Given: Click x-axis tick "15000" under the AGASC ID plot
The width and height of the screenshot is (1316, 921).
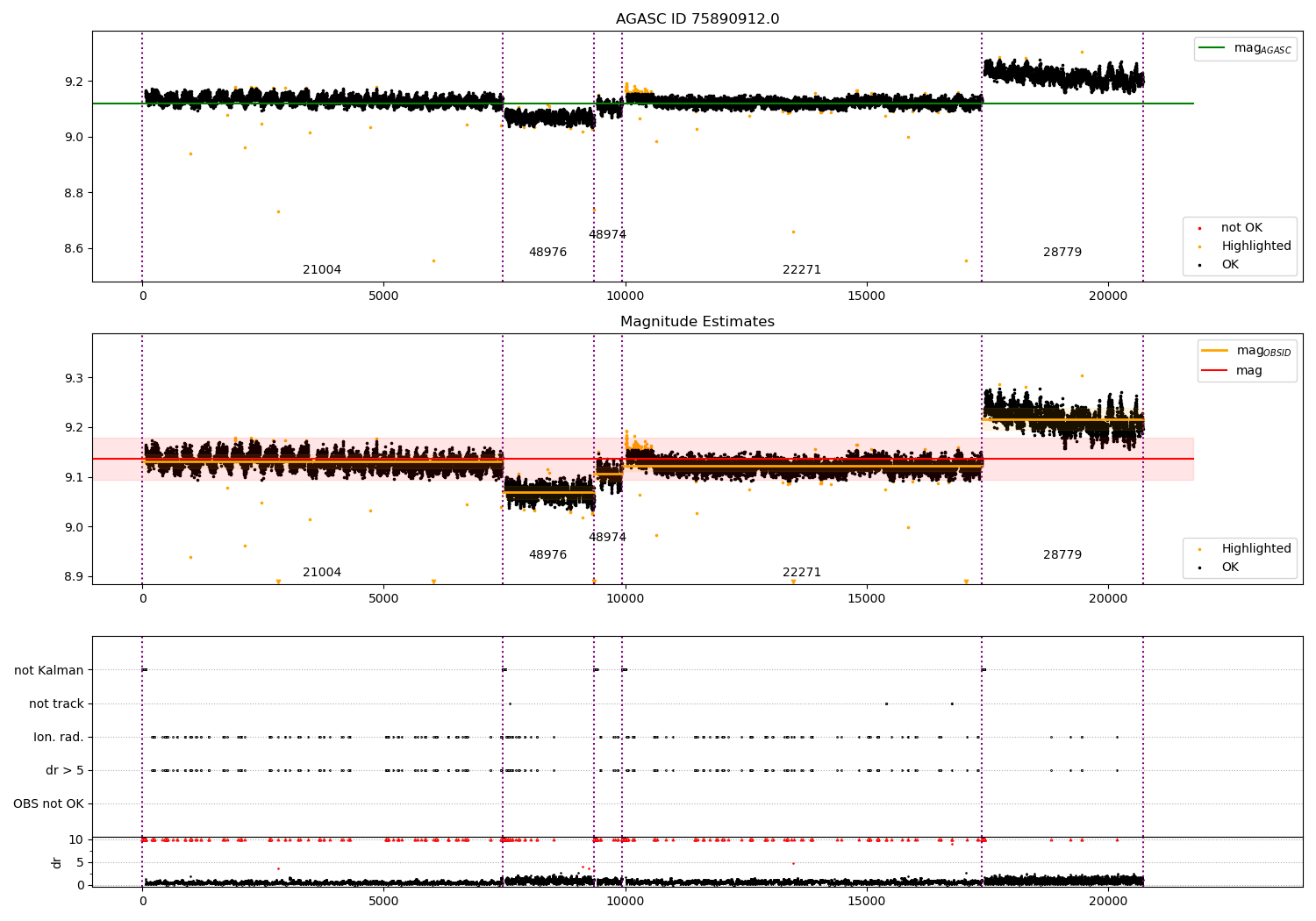Looking at the screenshot, I should [x=867, y=296].
